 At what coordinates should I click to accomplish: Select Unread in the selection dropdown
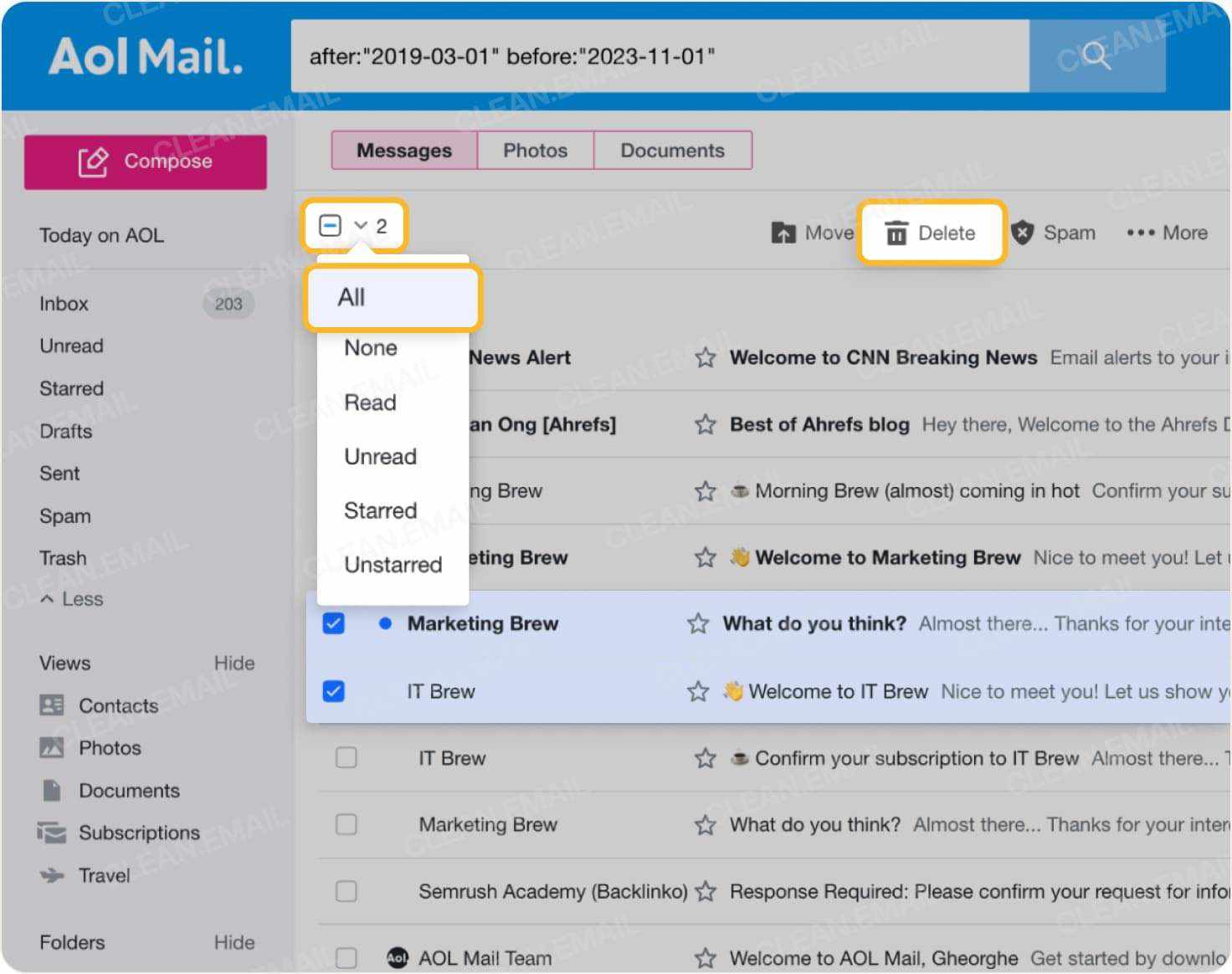pos(380,456)
